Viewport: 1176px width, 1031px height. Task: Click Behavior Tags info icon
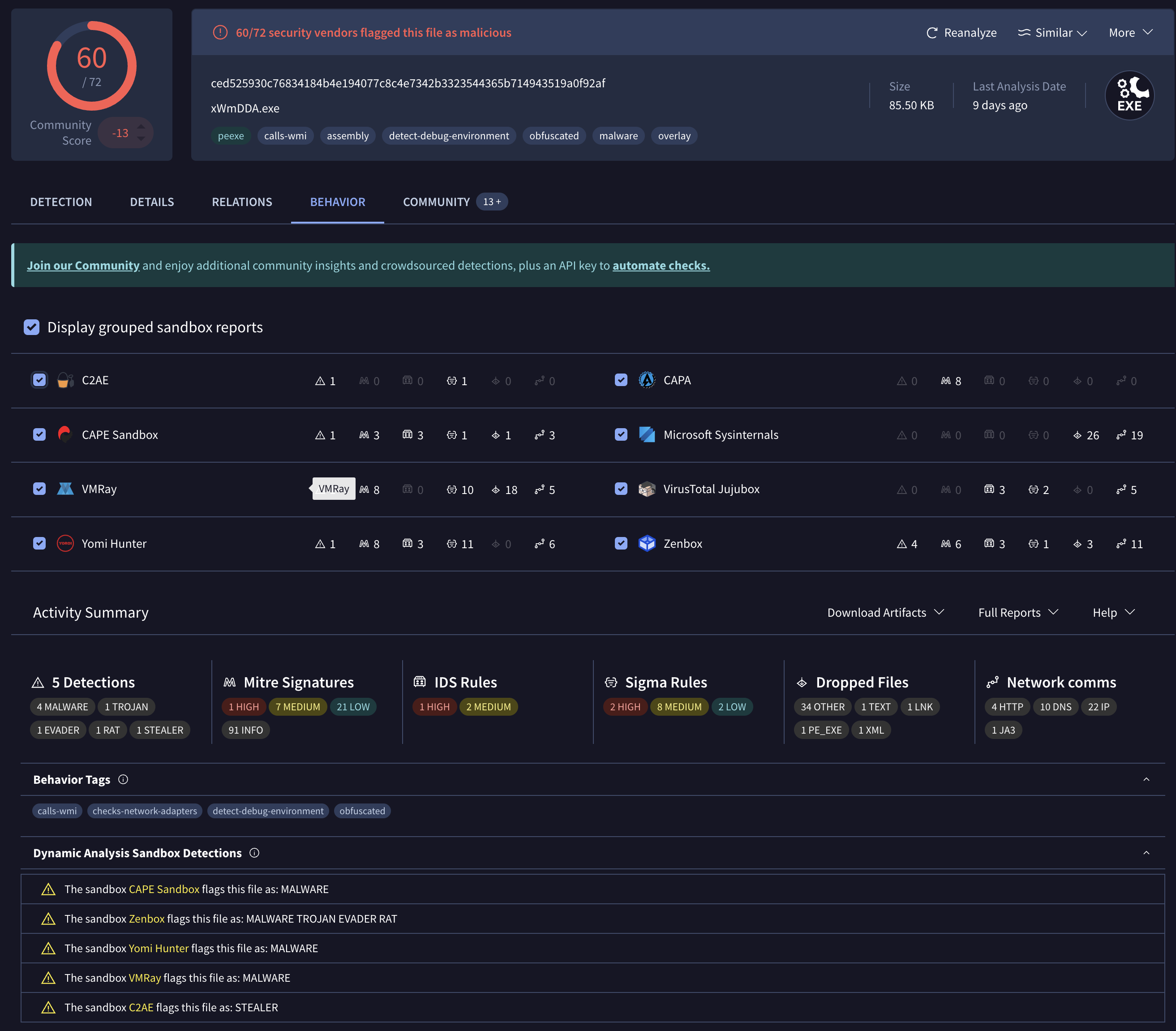(x=123, y=779)
